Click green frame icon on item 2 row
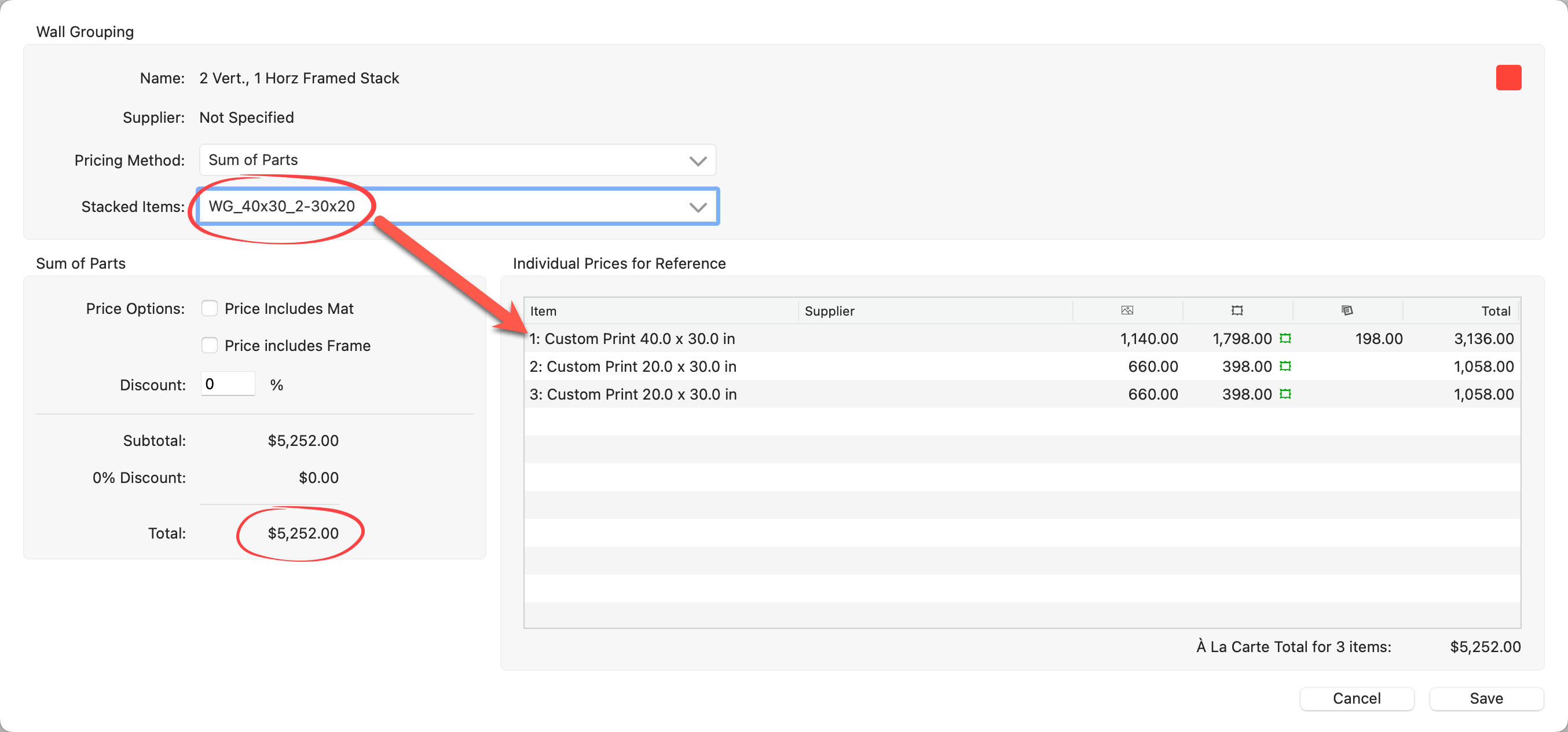This screenshot has height=732, width=1568. 1285,367
